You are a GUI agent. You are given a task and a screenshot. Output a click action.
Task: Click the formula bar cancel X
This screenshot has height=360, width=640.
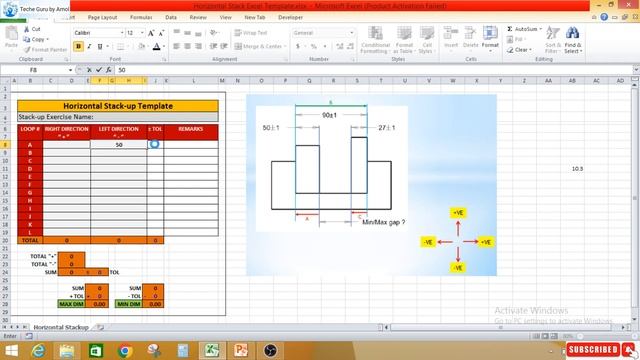(89, 70)
